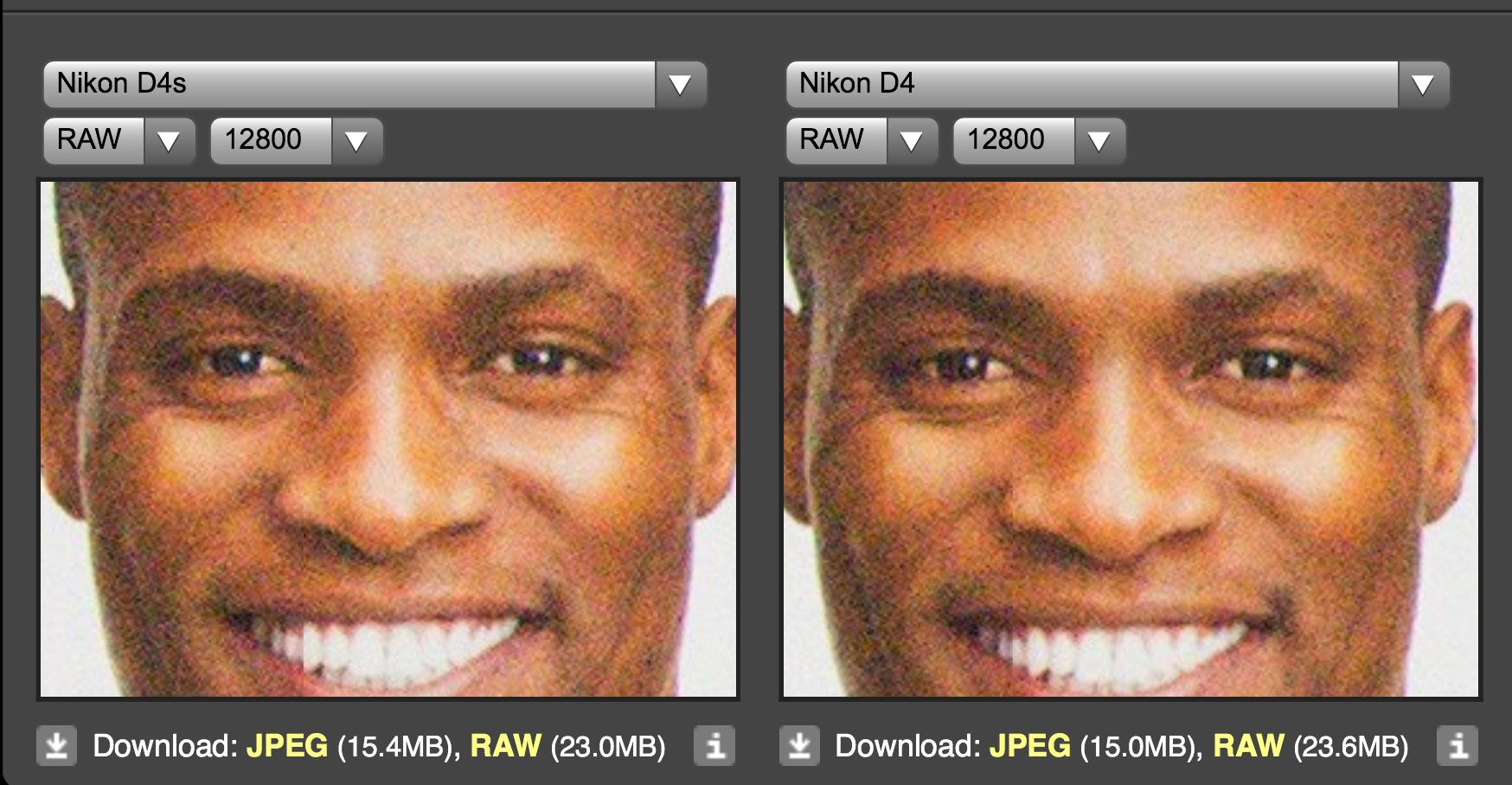1512x785 pixels.
Task: Click the download icon under Nikon D4s
Action: click(57, 745)
